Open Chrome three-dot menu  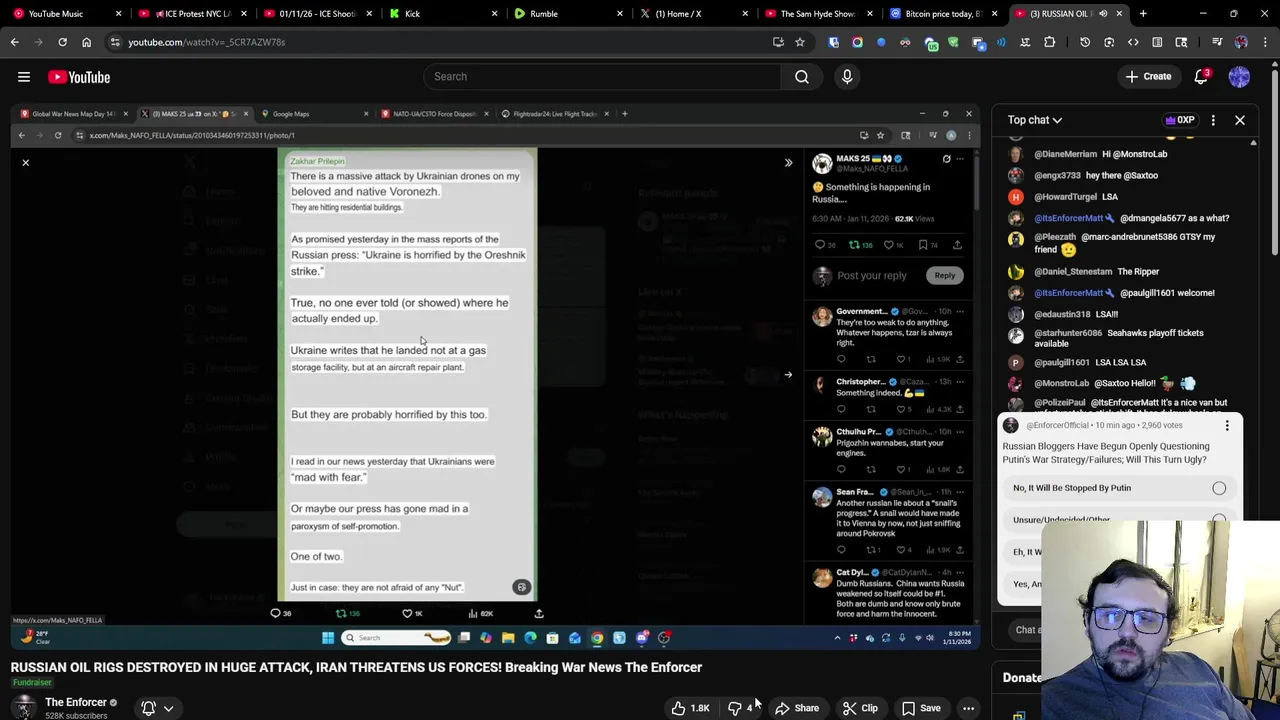pyautogui.click(x=1265, y=42)
